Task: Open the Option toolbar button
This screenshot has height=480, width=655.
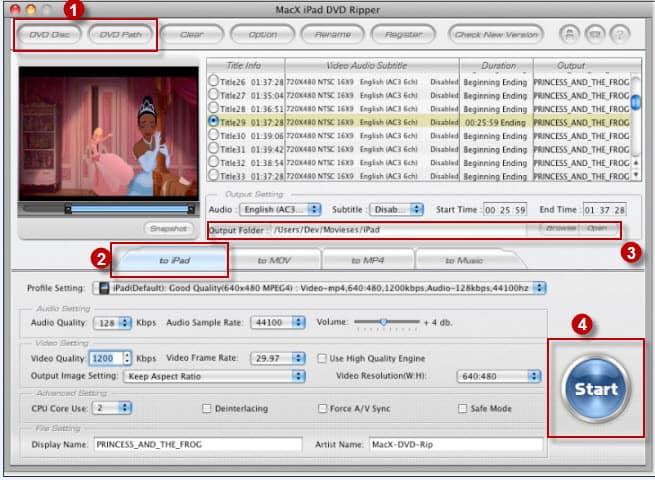Action: pos(262,34)
